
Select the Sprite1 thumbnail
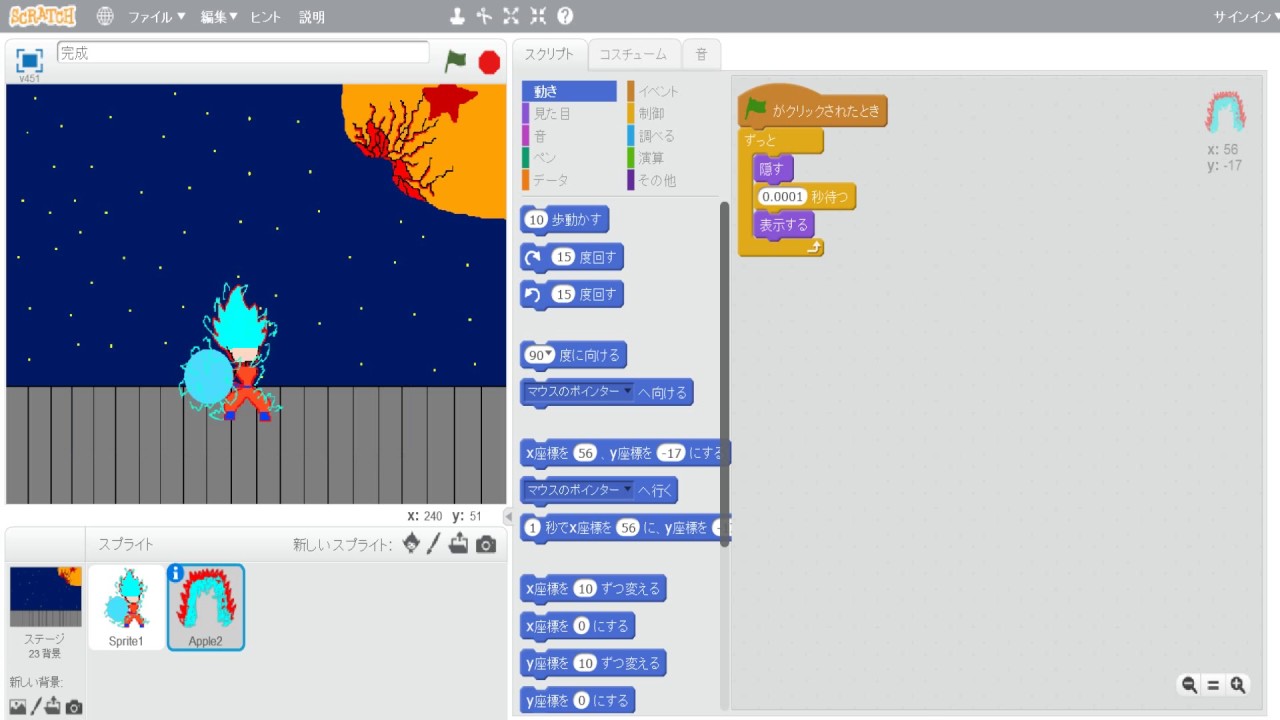(x=127, y=607)
